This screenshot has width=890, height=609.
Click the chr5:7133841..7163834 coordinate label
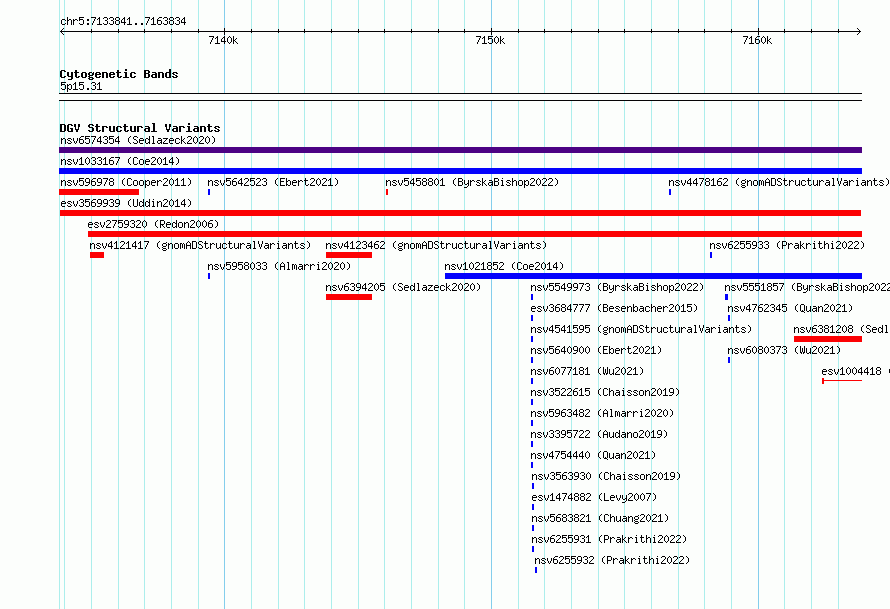point(123,22)
